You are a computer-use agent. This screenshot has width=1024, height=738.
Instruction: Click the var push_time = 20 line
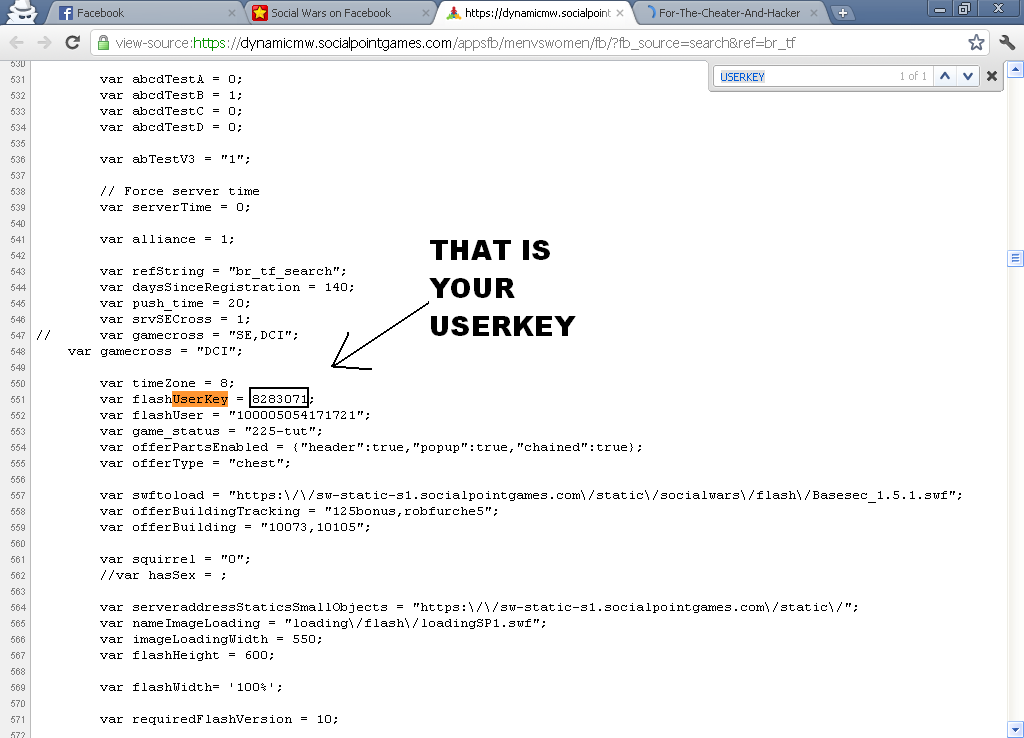point(175,303)
